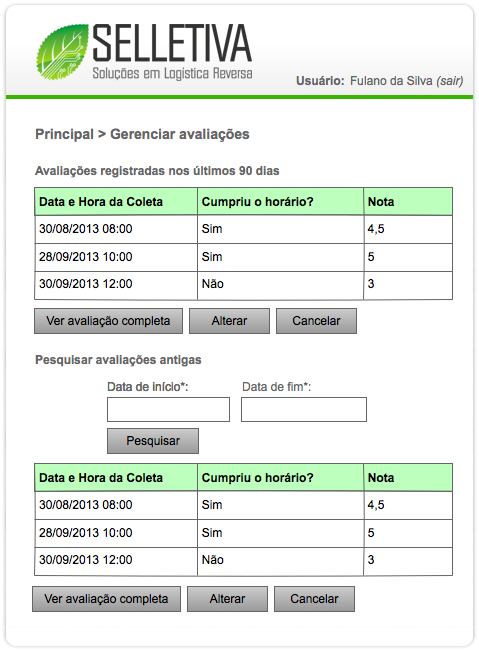Click the Data de fim input field
The height and width of the screenshot is (650, 479).
(x=304, y=410)
